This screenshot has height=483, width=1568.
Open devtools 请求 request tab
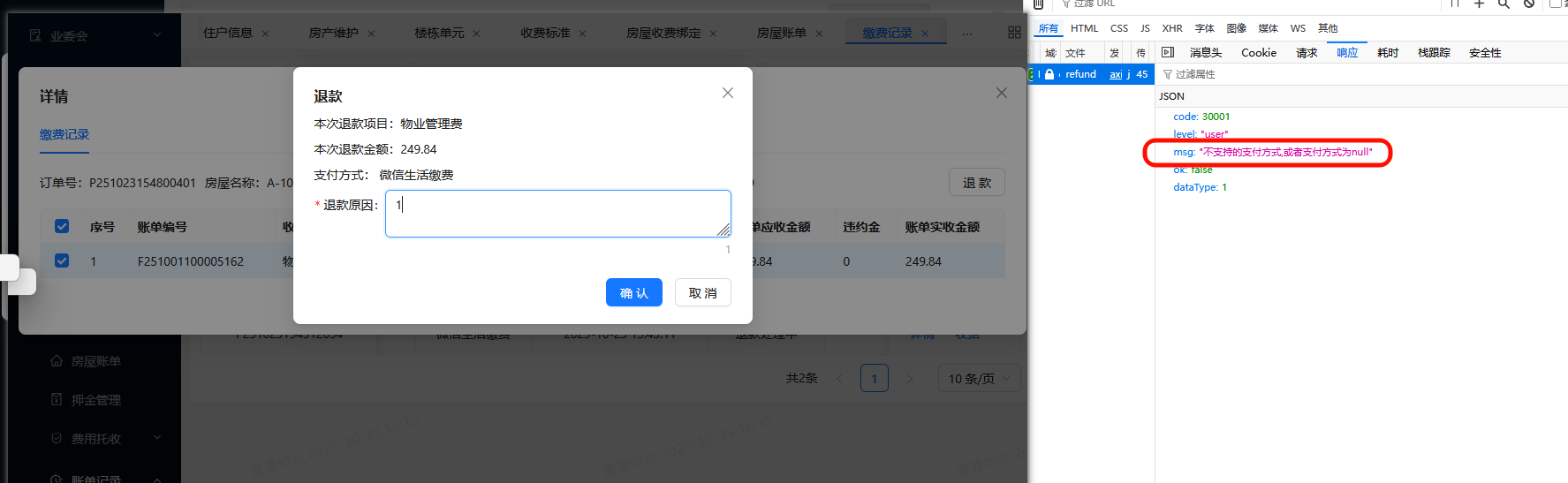1307,53
